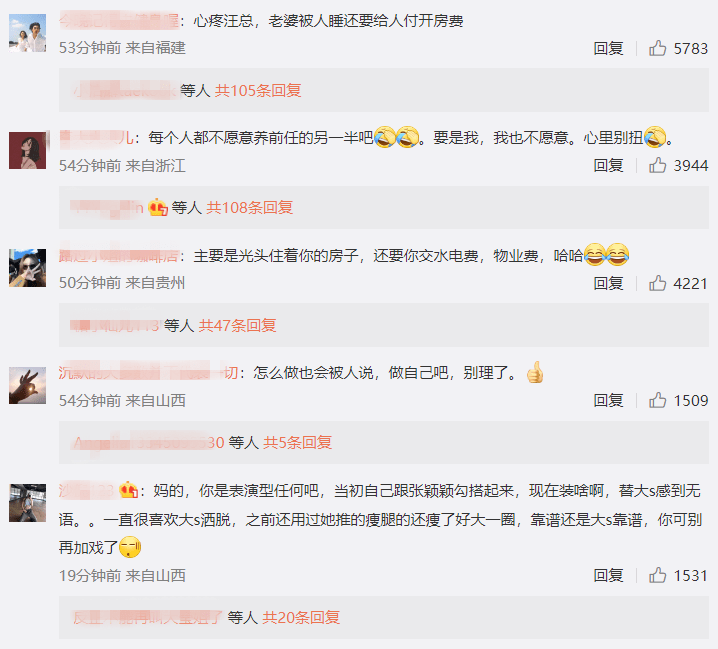
Task: Like the comment showing 1531 likes
Action: click(657, 575)
